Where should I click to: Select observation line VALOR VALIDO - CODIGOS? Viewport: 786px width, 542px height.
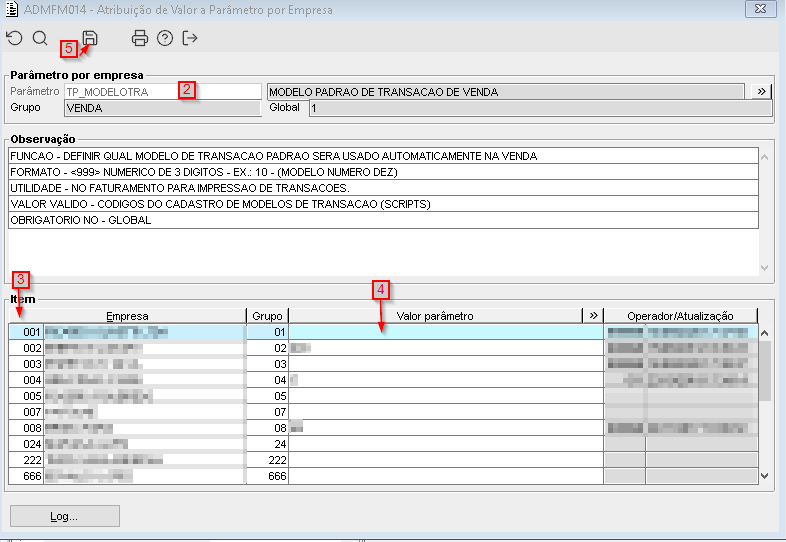[383, 204]
